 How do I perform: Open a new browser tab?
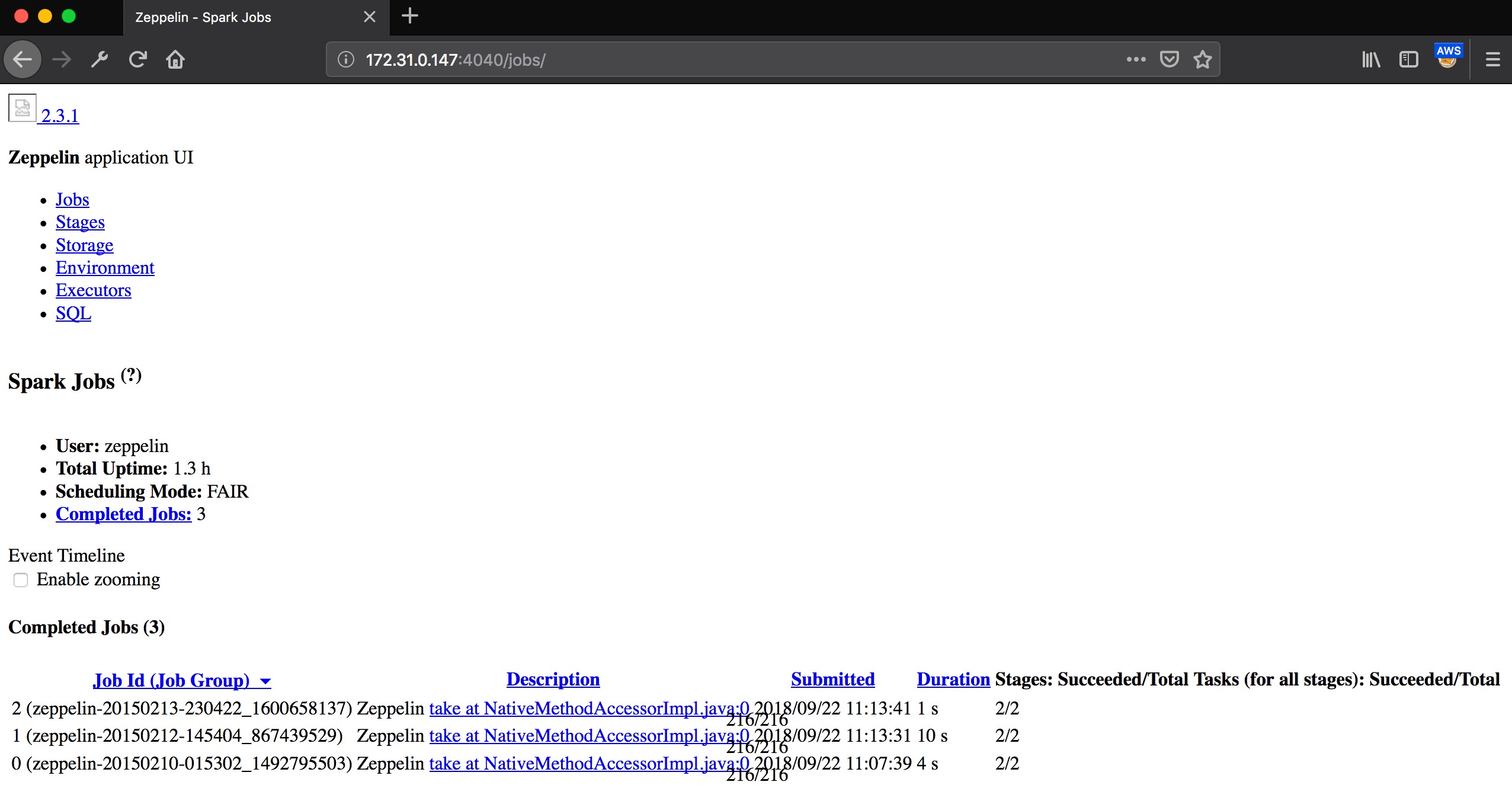(409, 16)
